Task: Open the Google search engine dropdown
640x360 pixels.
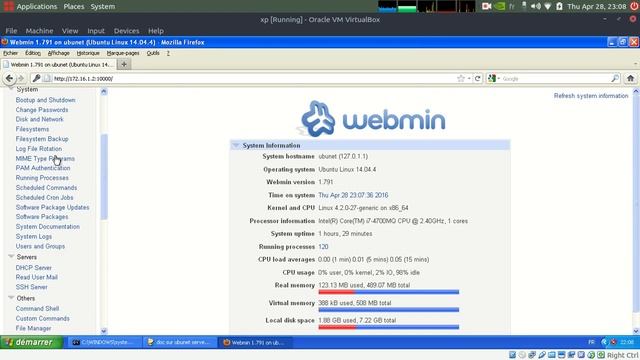Action: coord(494,78)
